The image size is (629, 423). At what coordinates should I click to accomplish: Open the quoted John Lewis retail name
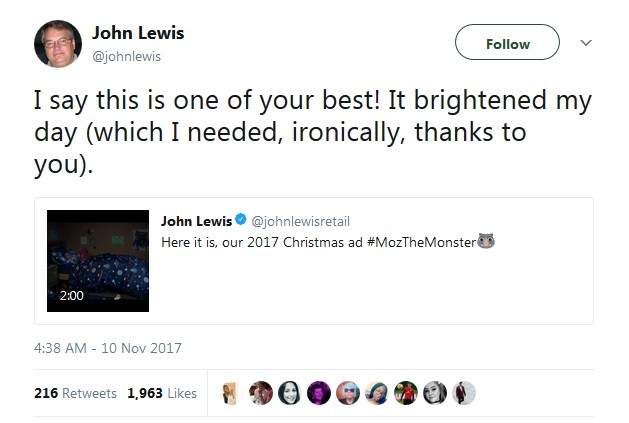196,220
